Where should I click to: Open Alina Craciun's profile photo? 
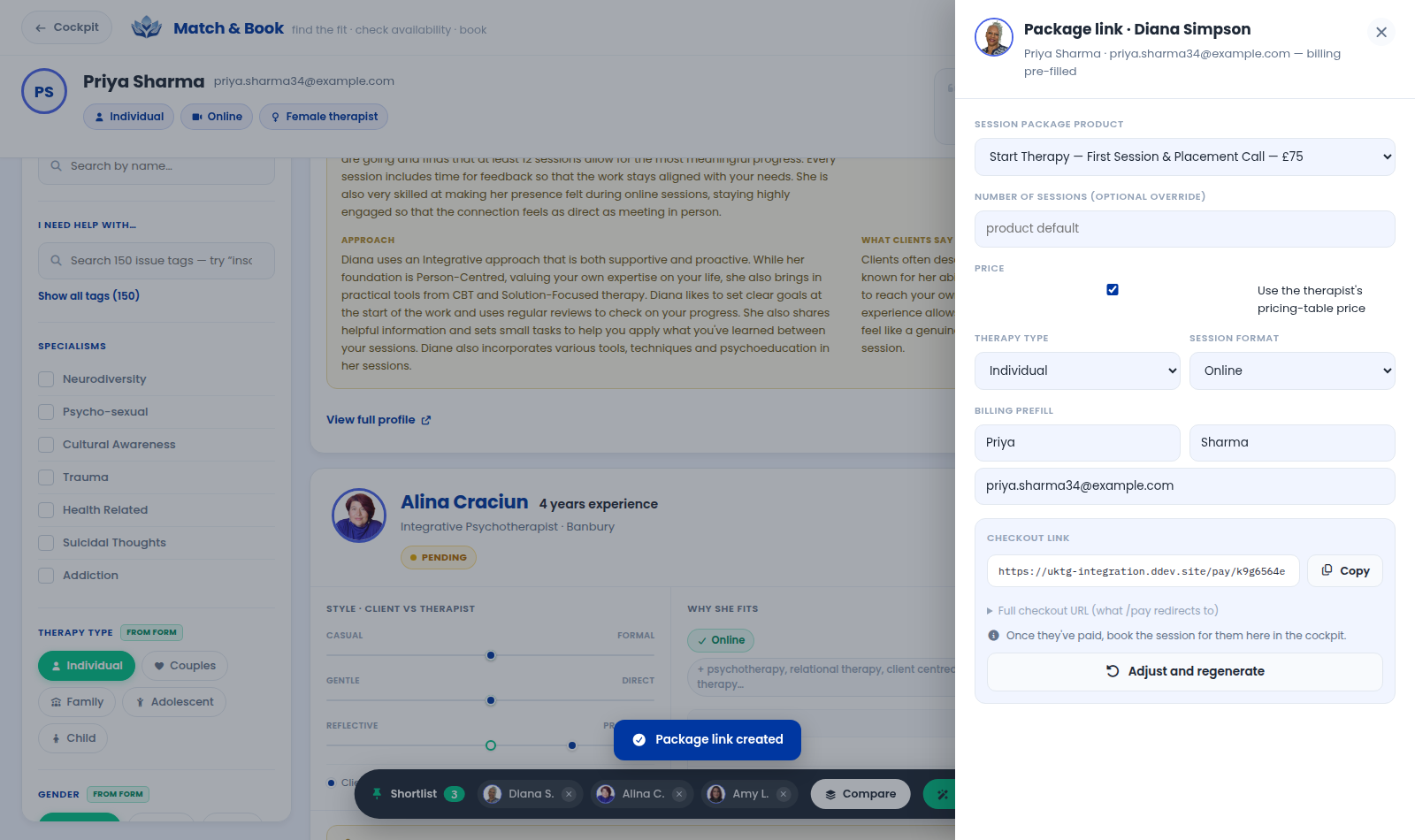359,515
